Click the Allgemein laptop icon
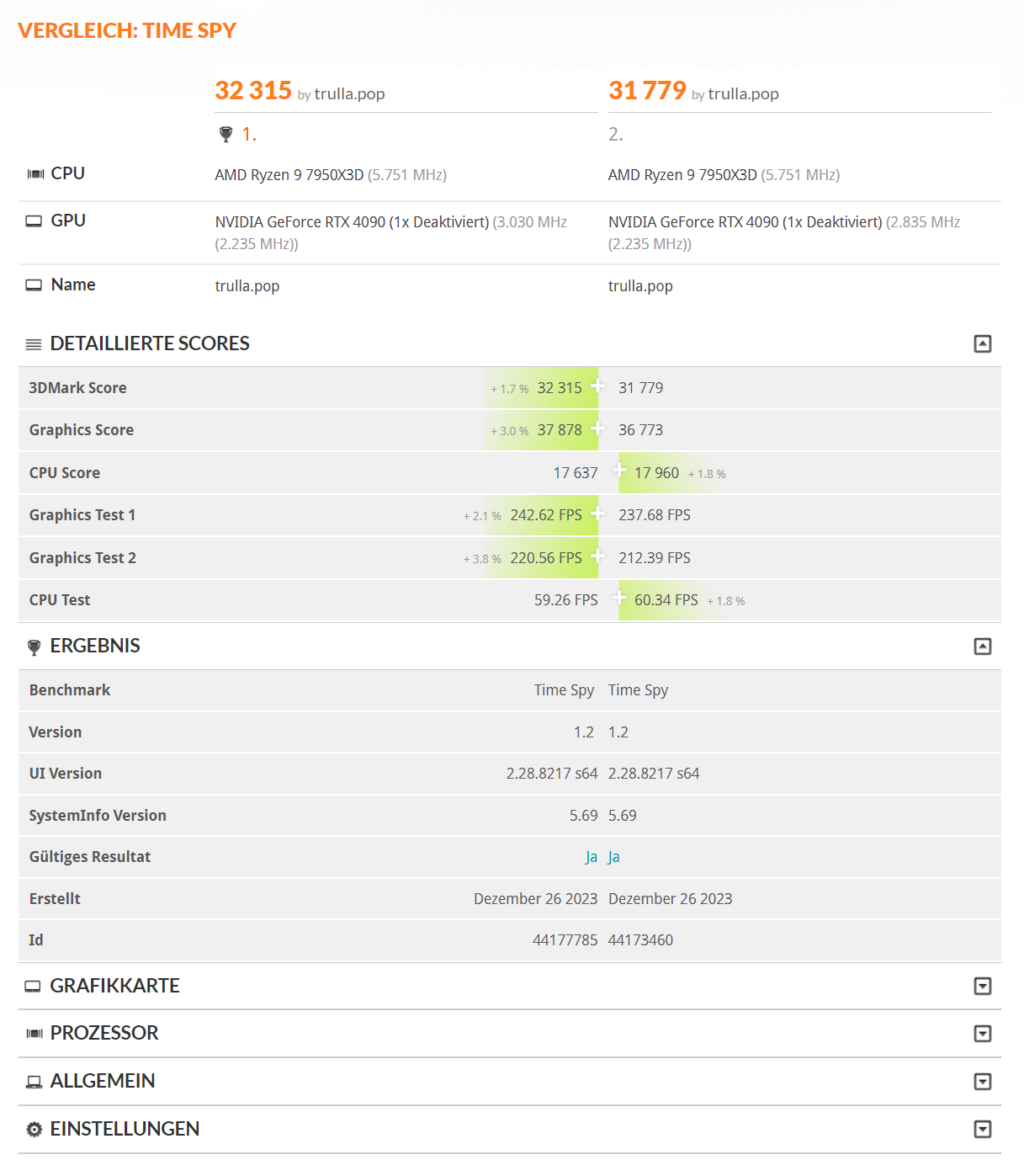 [34, 1082]
